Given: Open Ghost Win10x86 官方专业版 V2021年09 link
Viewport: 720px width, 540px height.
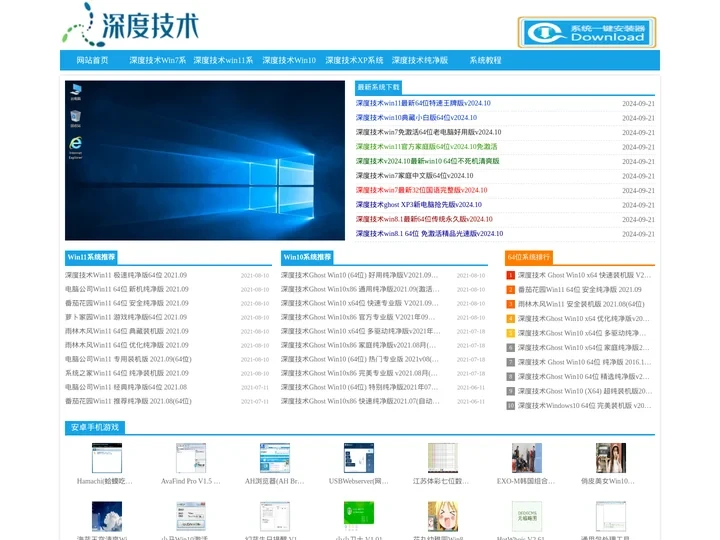Looking at the screenshot, I should [x=358, y=317].
